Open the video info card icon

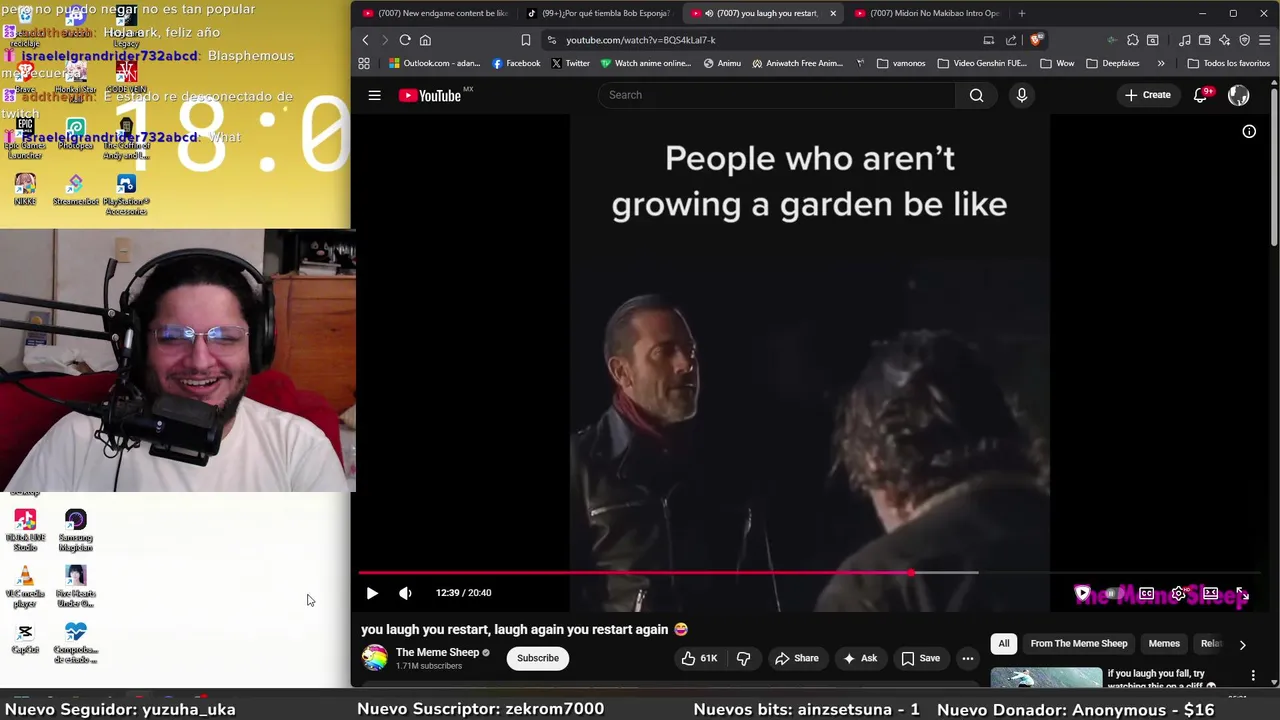[x=1249, y=131]
